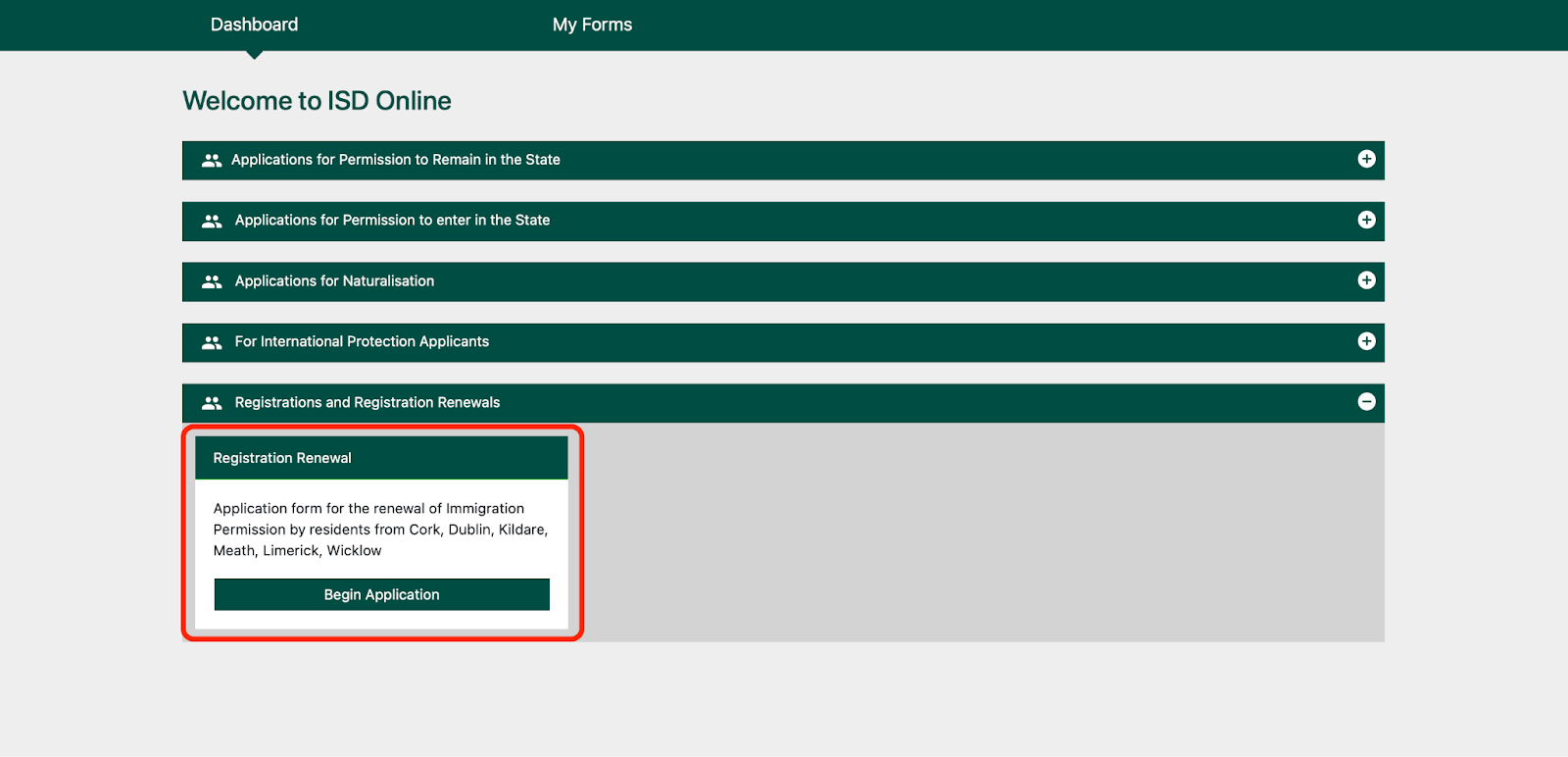This screenshot has height=757, width=1568.
Task: Click 'Registrations and Registration Renewals' title
Action: [x=367, y=403]
